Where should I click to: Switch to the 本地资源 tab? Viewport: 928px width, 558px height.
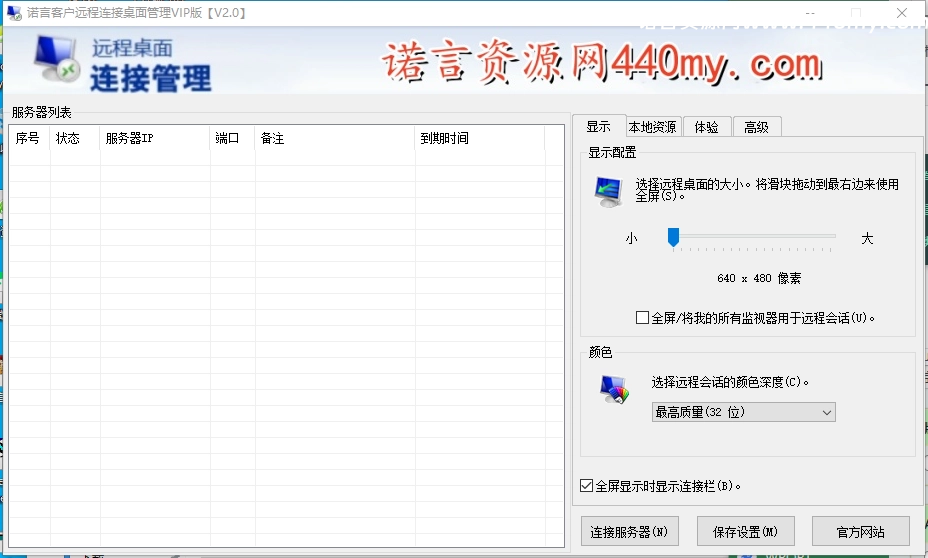652,127
